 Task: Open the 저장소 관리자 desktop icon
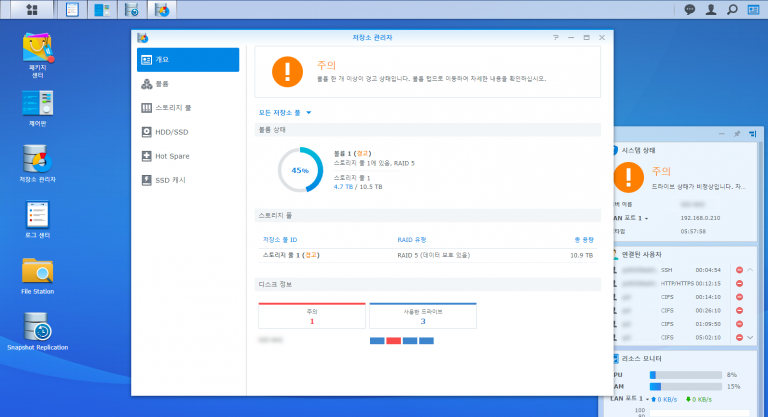38,164
